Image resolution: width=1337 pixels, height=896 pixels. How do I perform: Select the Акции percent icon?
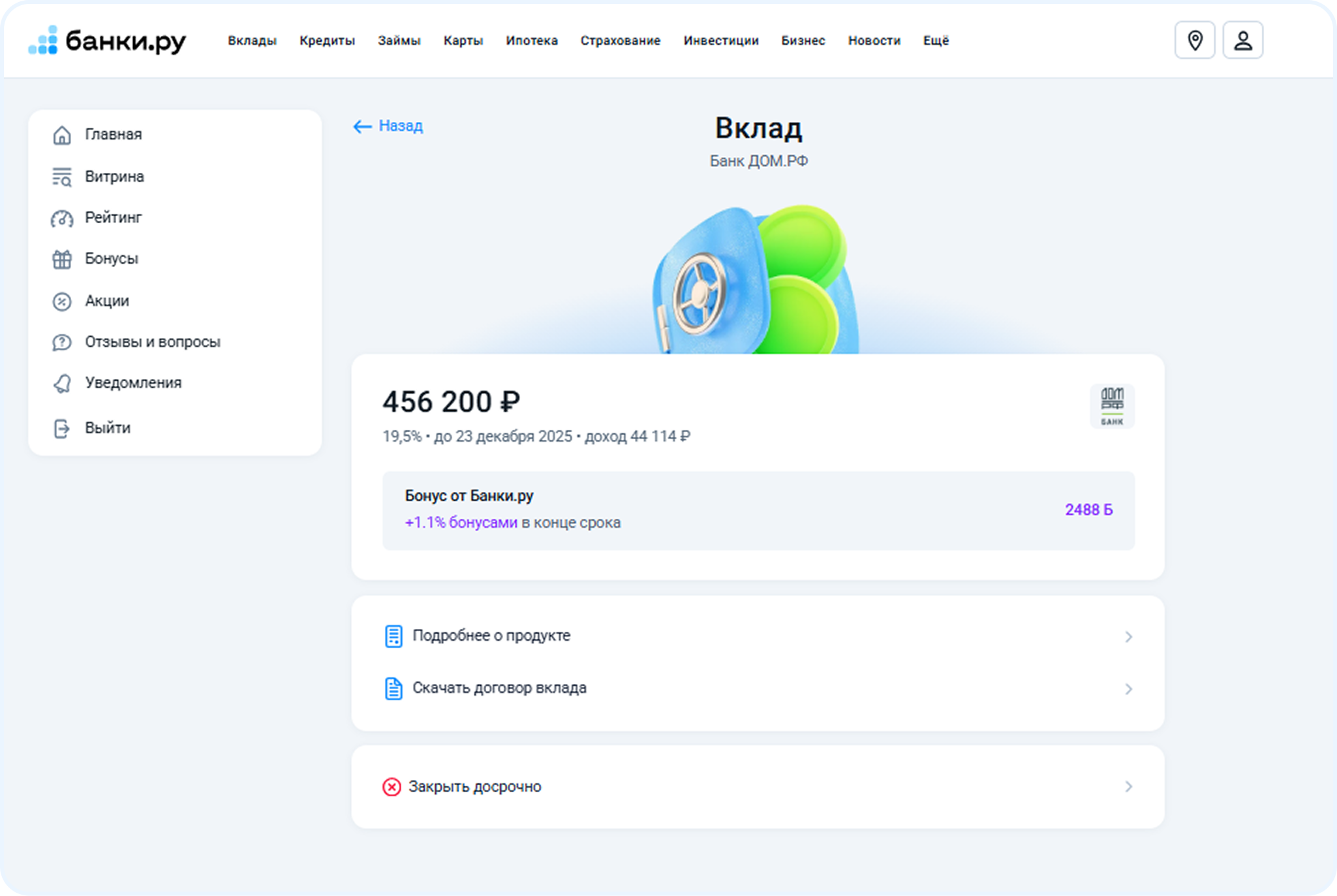coord(62,301)
